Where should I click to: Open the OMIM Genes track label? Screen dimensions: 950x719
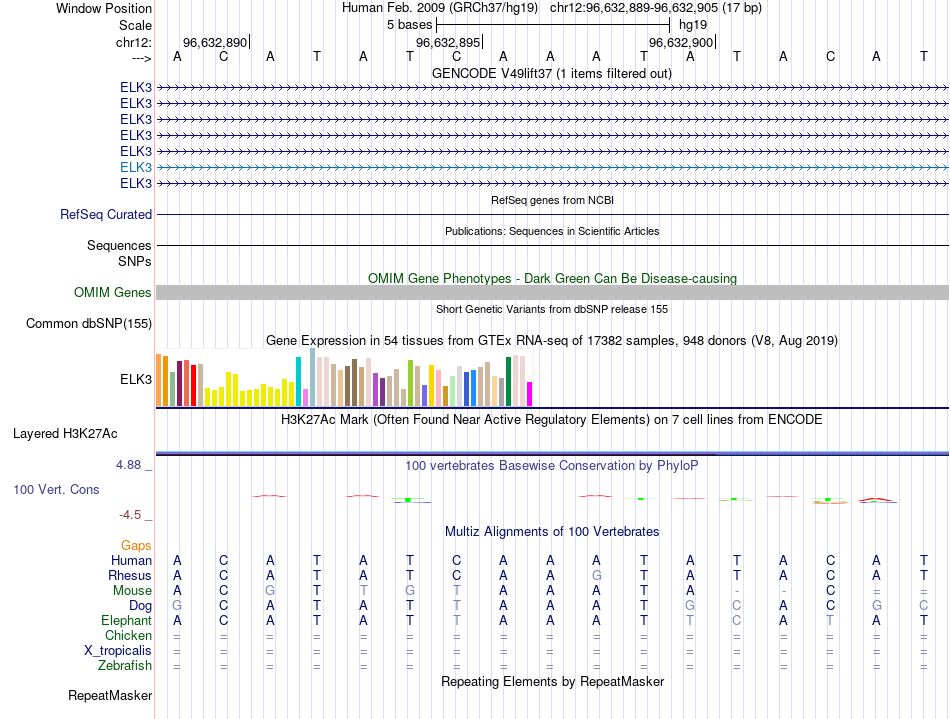113,293
